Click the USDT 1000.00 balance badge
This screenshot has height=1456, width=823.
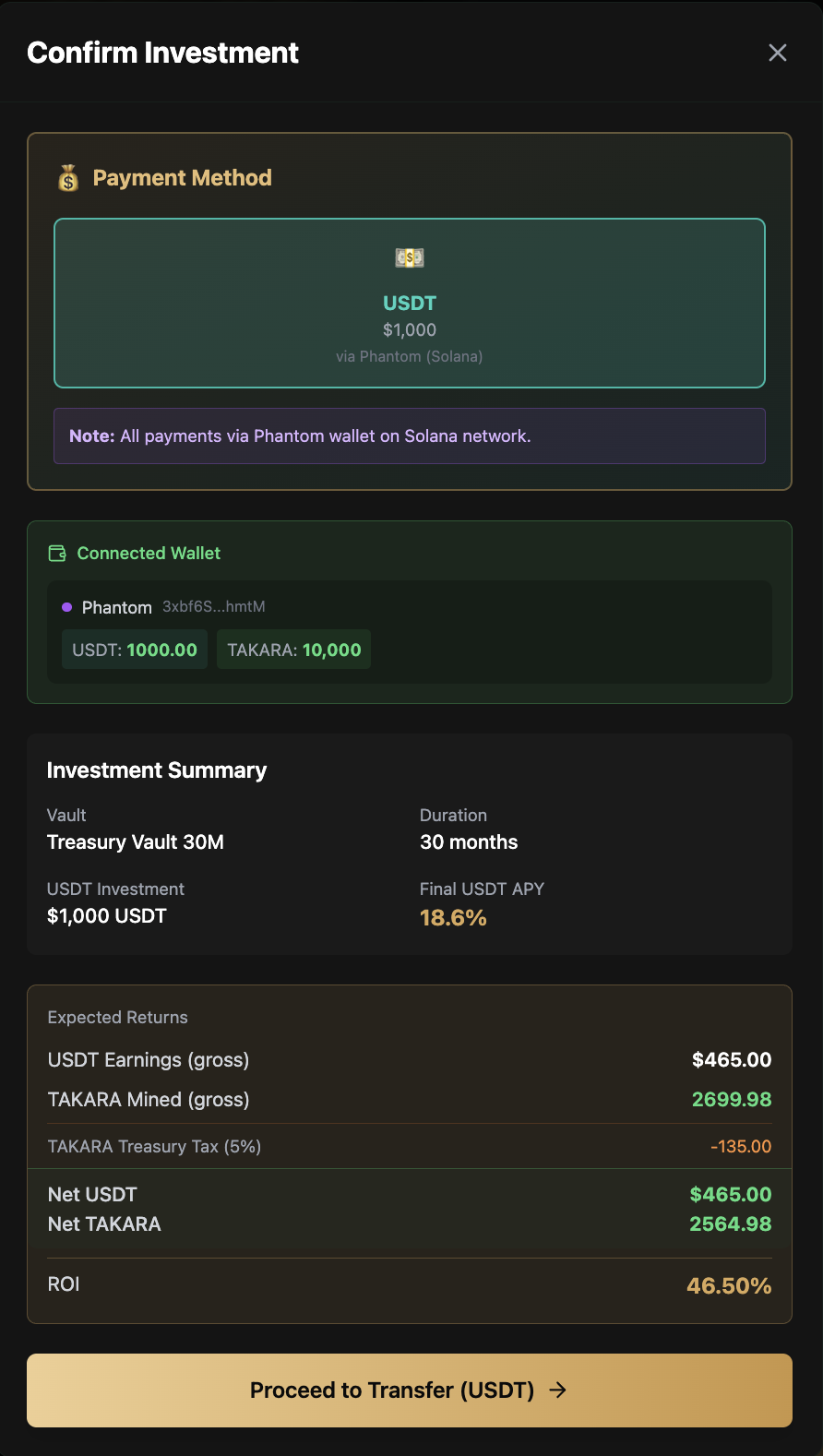pyautogui.click(x=135, y=650)
